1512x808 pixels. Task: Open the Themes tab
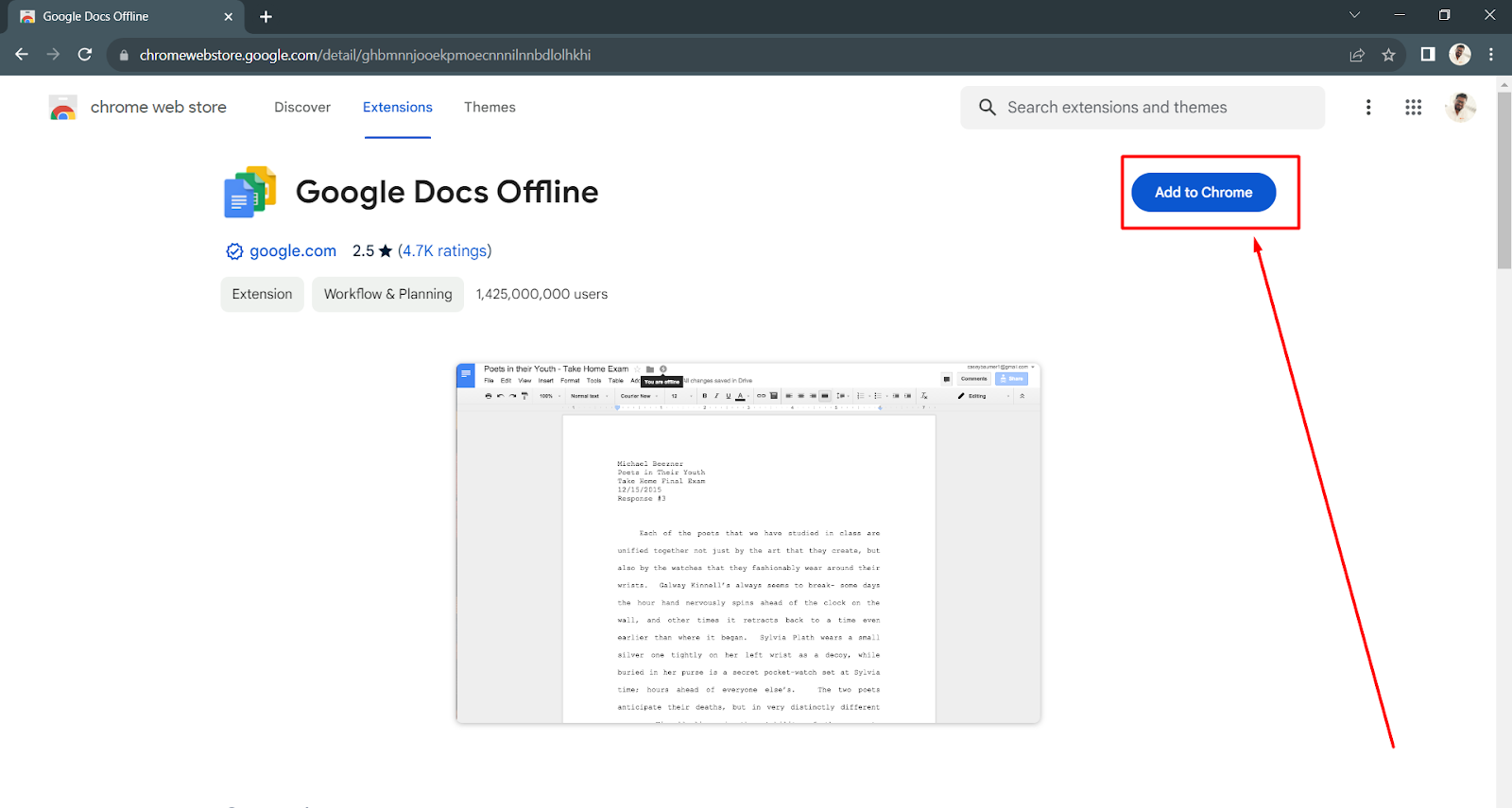[490, 108]
